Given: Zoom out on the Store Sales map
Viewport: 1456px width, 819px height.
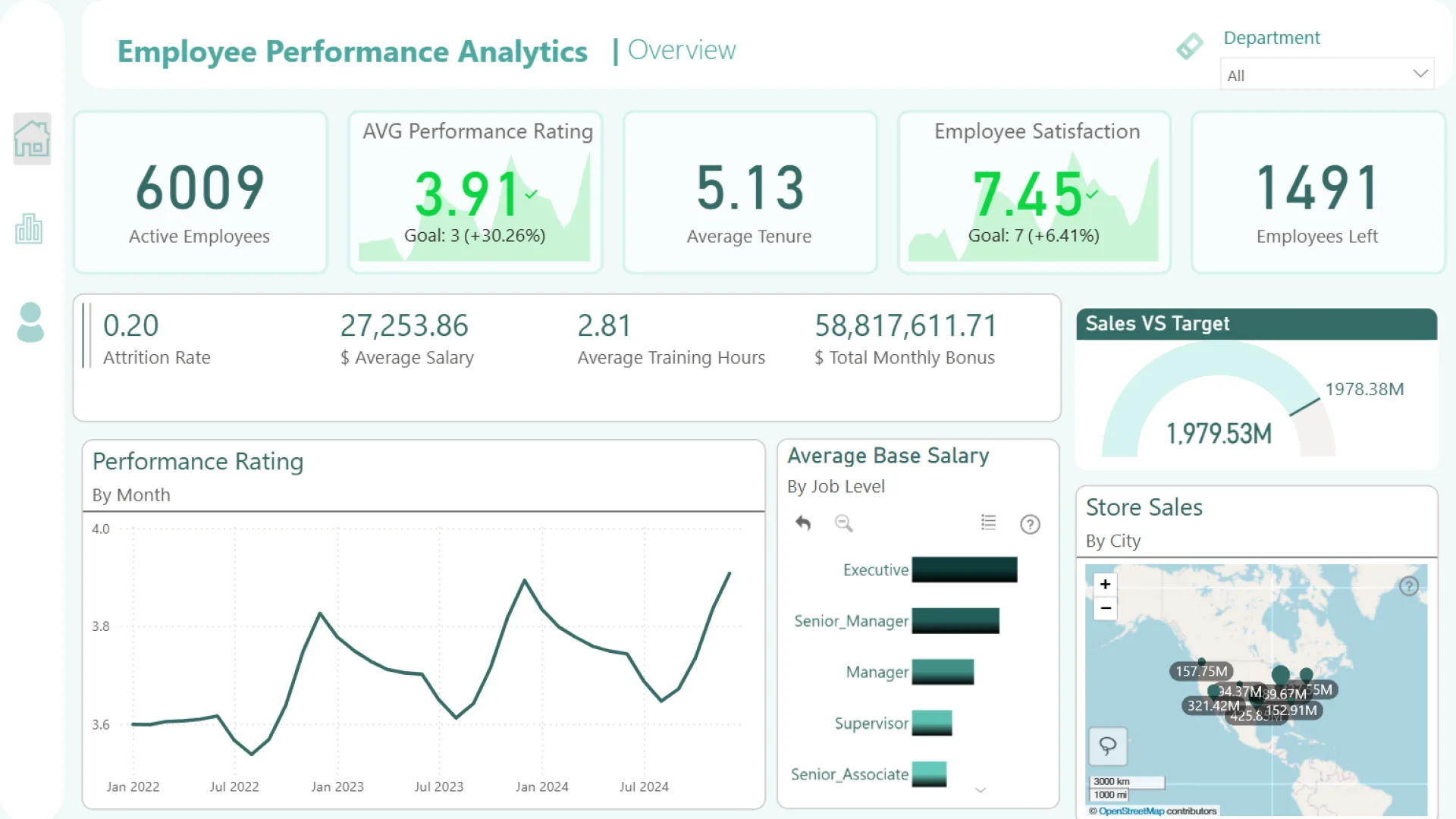Looking at the screenshot, I should coord(1105,608).
